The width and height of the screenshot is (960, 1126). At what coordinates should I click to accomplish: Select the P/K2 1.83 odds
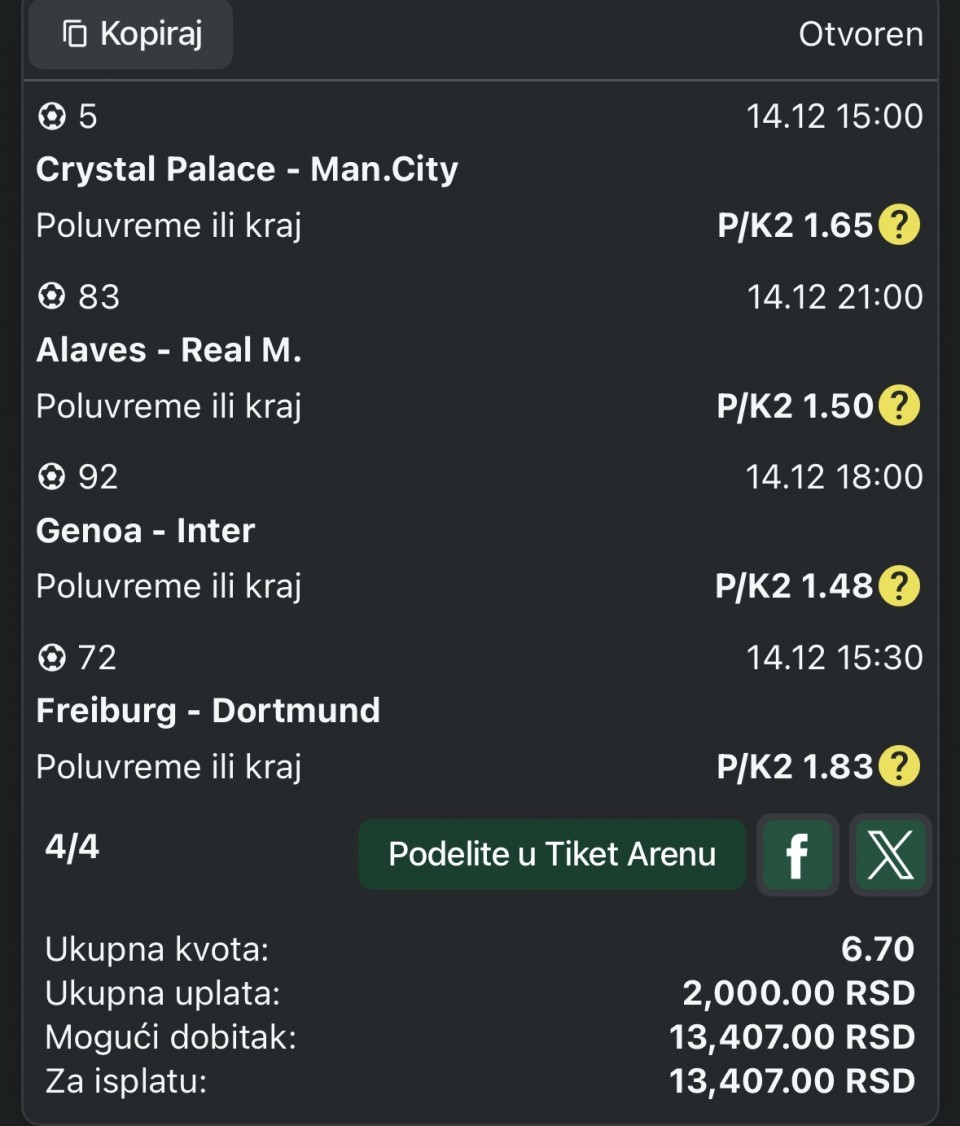tap(795, 767)
